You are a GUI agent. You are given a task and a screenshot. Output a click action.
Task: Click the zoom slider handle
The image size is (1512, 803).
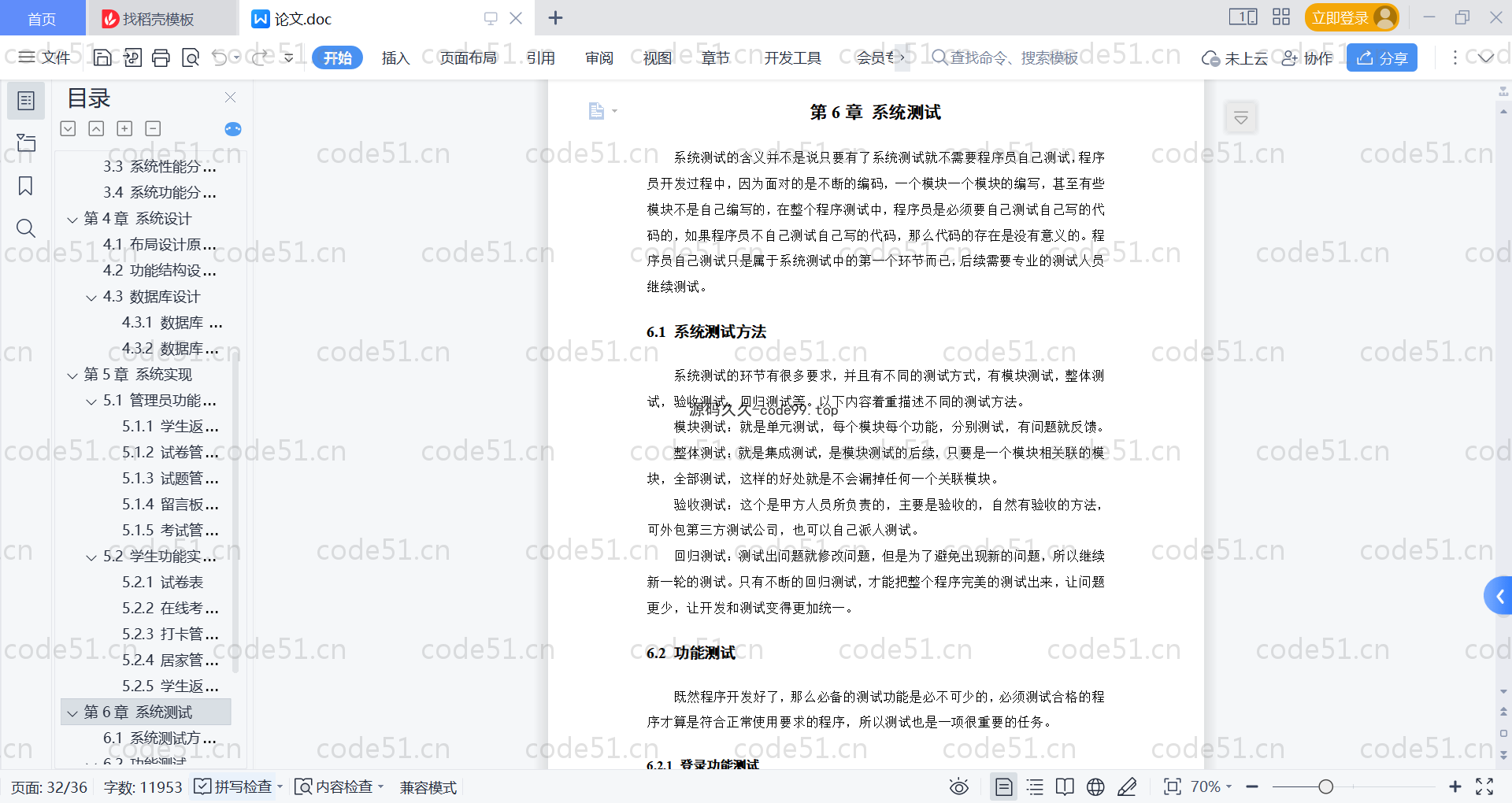(x=1326, y=786)
